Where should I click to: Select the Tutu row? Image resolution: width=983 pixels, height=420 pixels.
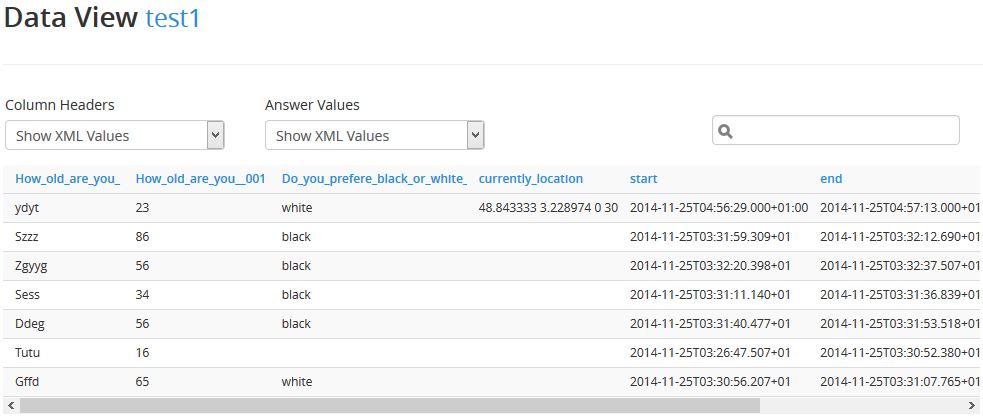[493, 353]
